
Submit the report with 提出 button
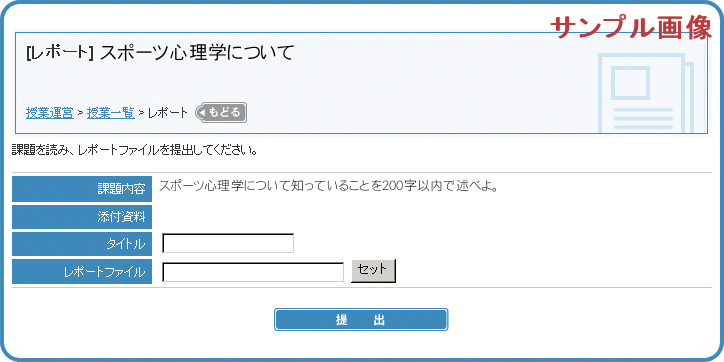point(361,320)
